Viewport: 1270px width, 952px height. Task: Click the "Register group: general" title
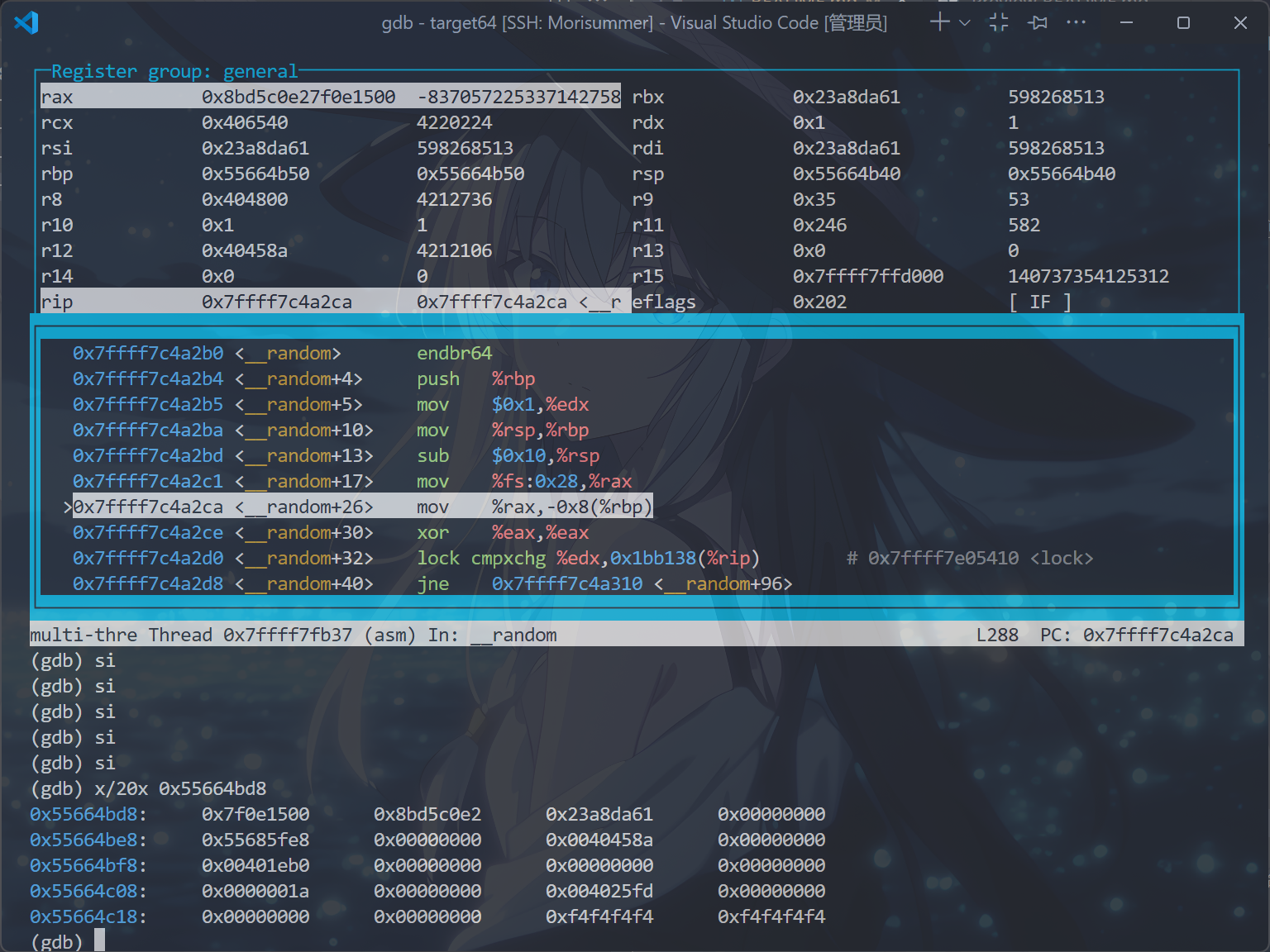174,72
